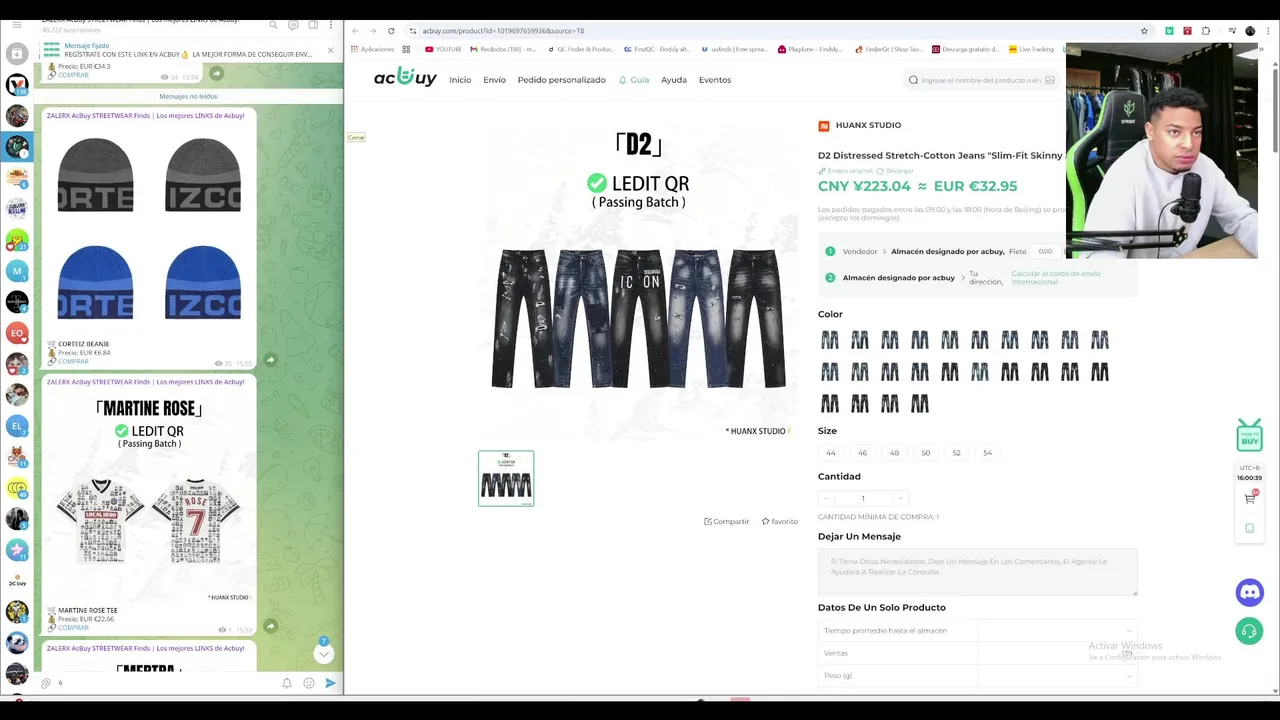Click the Dejar Un Mensaje text area
The width and height of the screenshot is (1280, 720).
pos(977,572)
